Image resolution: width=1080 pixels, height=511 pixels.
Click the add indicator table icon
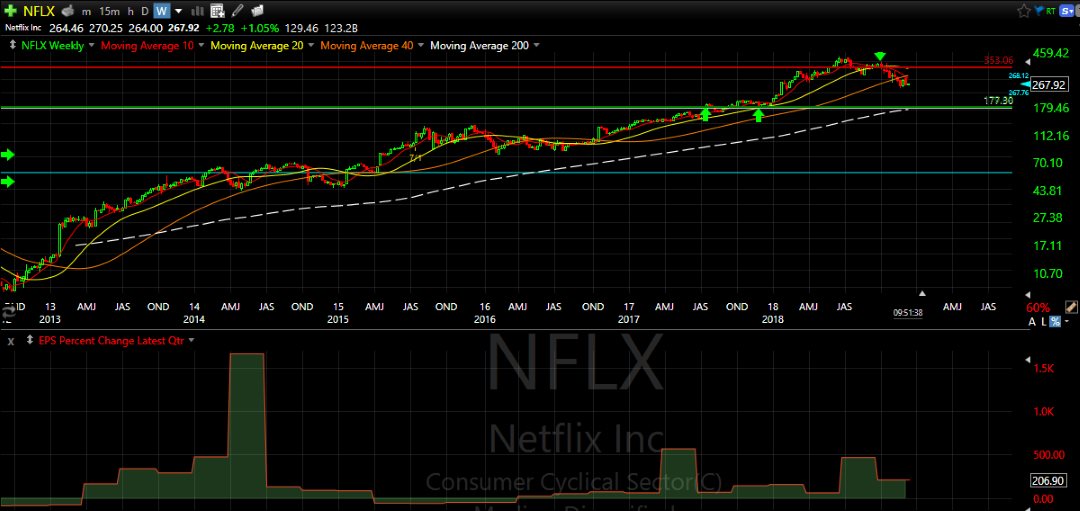click(216, 11)
